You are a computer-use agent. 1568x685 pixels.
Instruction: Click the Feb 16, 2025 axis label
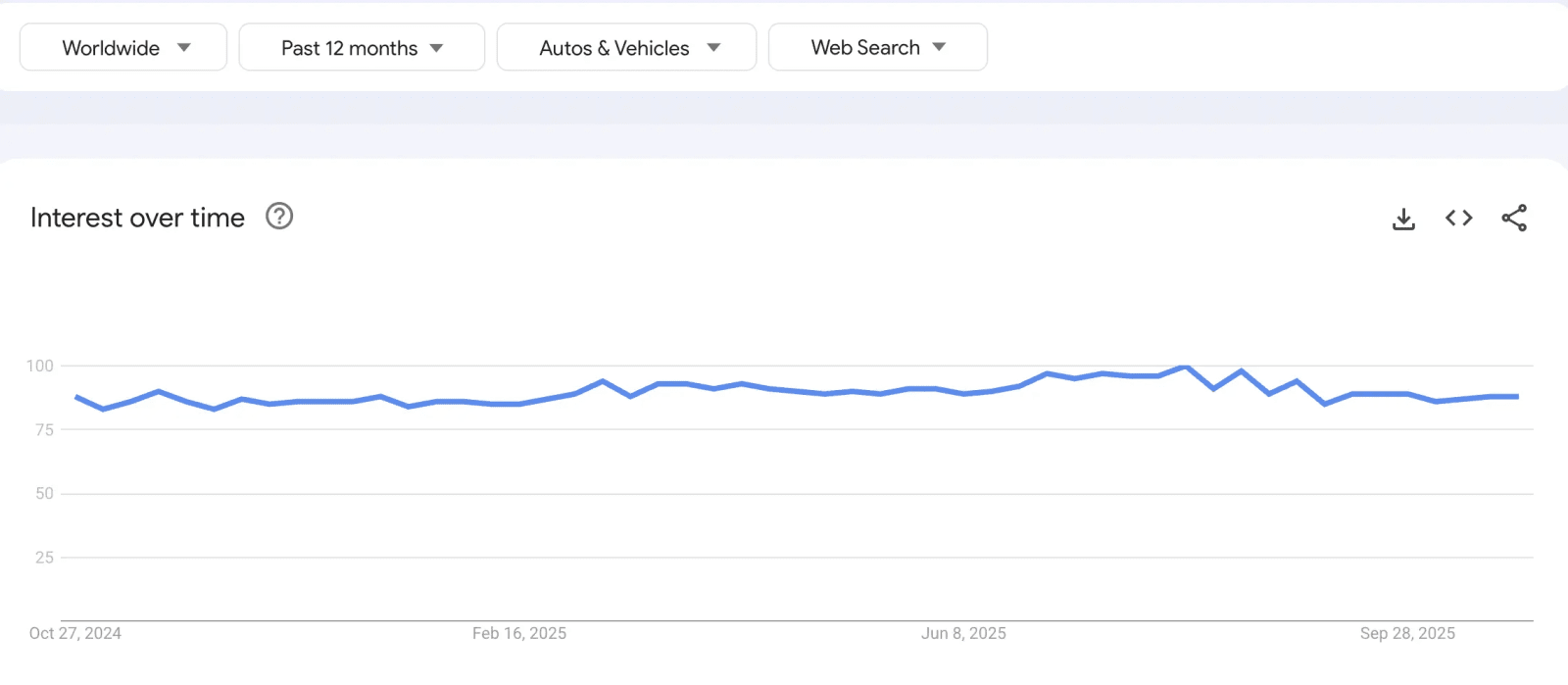pos(519,633)
